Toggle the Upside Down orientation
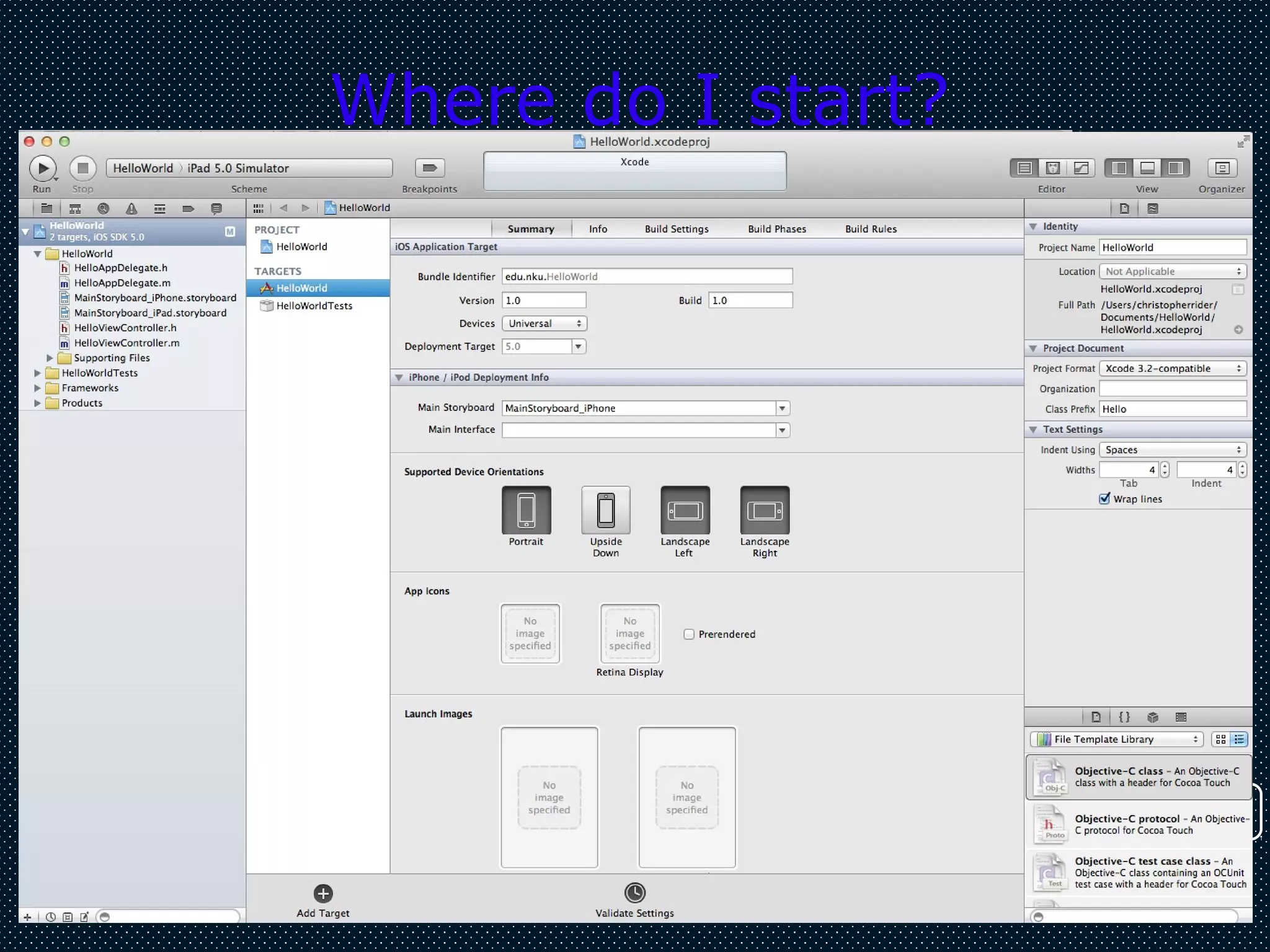1270x952 pixels. point(605,510)
